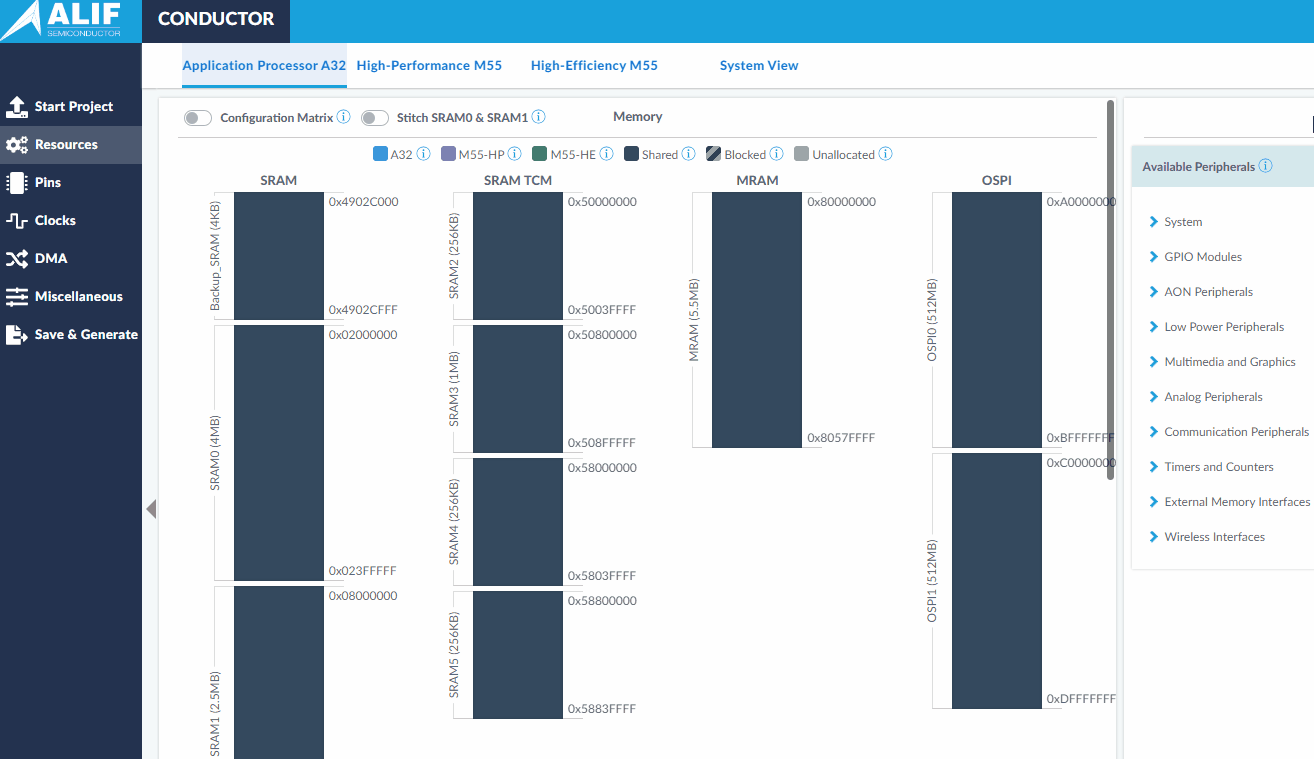Click info icon beside Configuration Matrix
Viewport: 1314px width, 759px height.
coord(344,117)
